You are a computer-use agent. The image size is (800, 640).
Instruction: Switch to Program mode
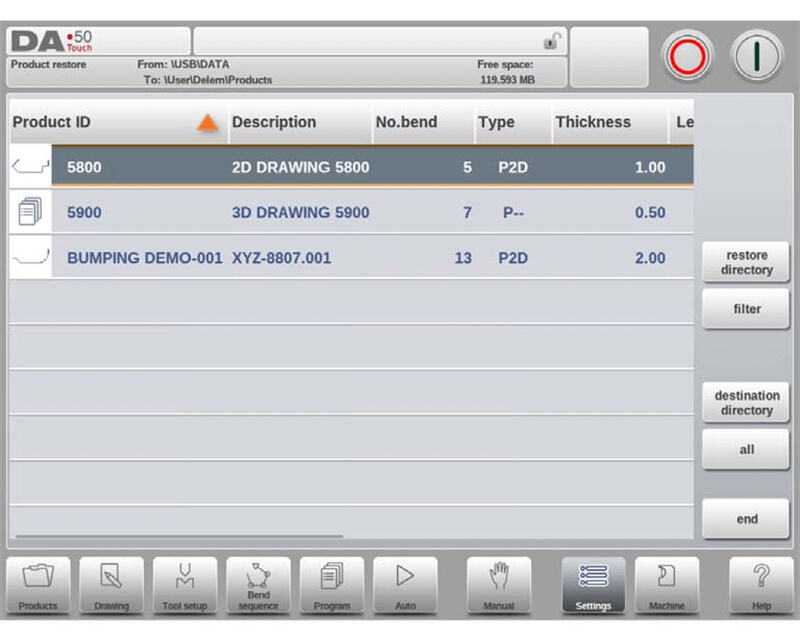332,586
